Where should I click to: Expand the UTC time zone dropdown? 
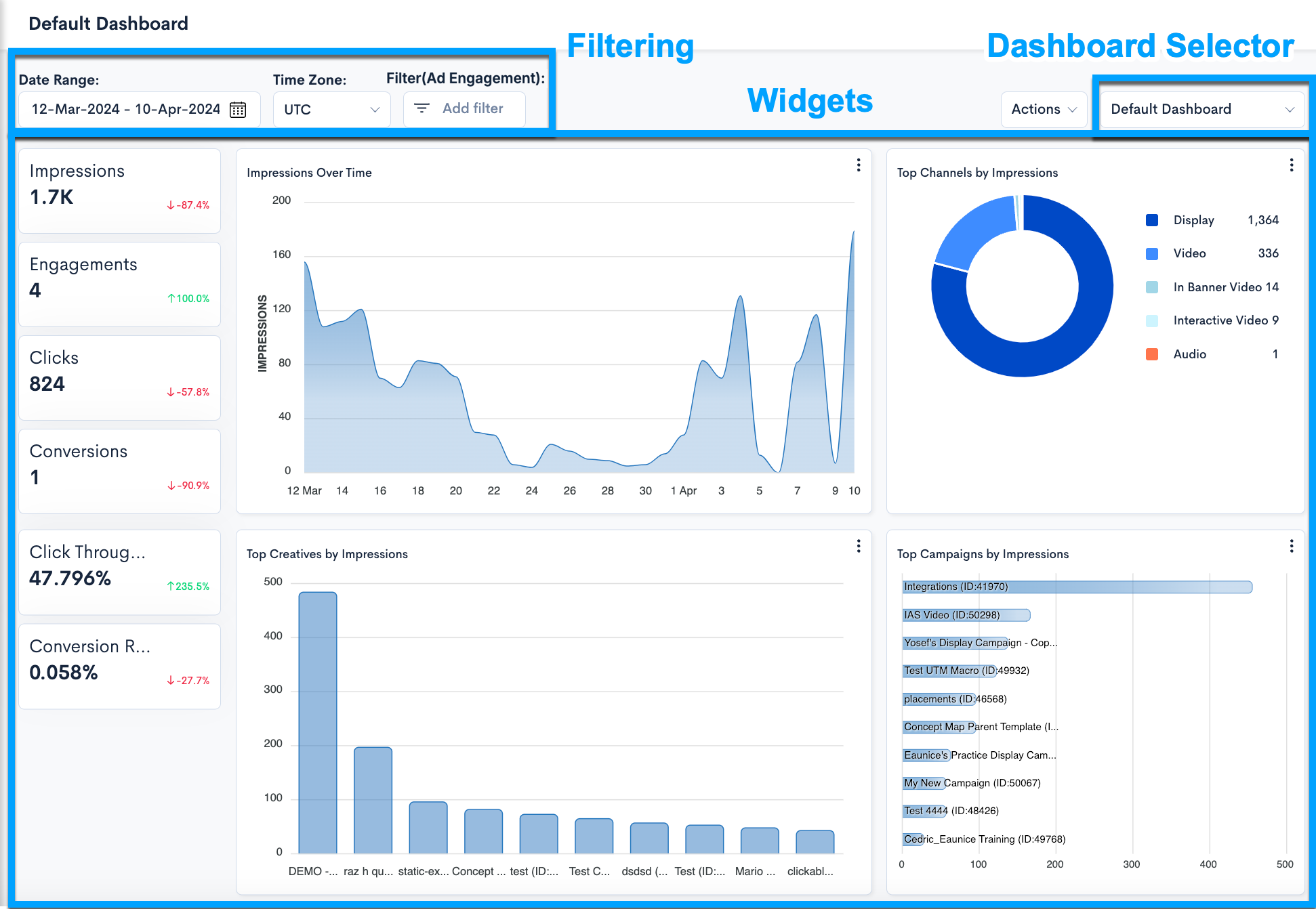point(332,110)
